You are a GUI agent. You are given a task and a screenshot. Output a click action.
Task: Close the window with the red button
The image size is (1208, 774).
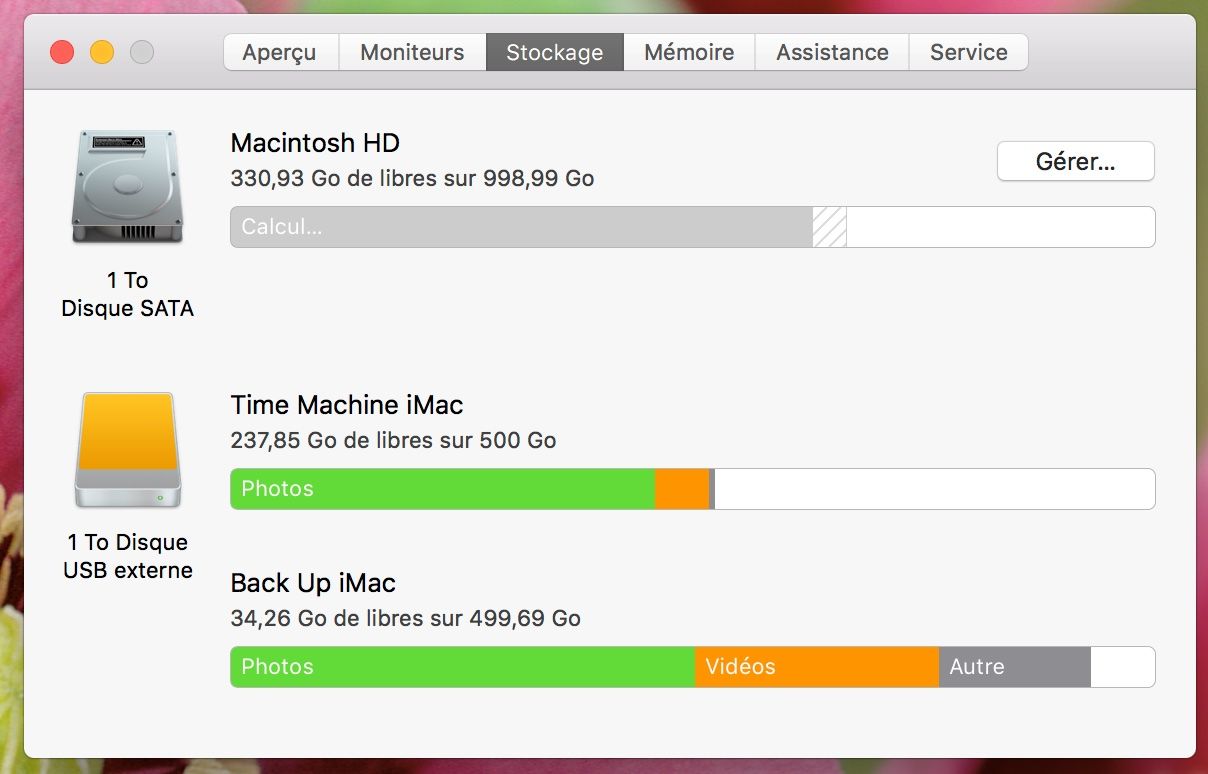[x=62, y=52]
